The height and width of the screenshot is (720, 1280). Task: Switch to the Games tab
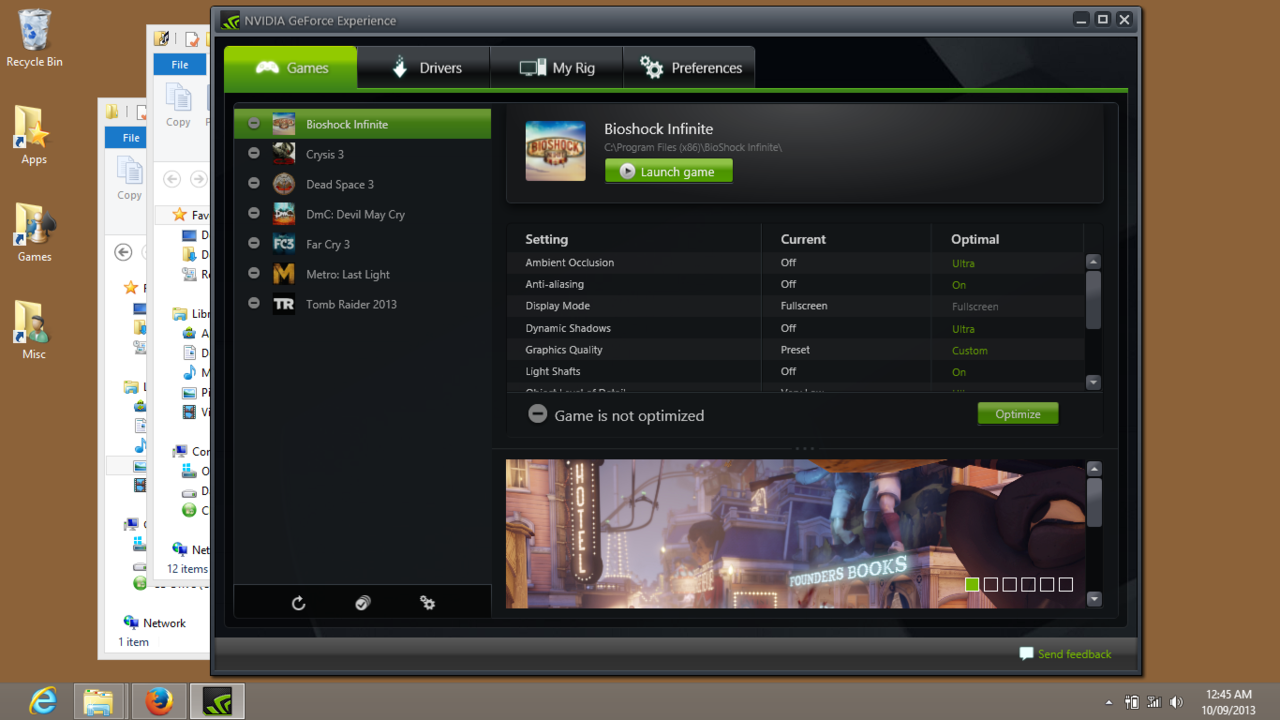[291, 68]
